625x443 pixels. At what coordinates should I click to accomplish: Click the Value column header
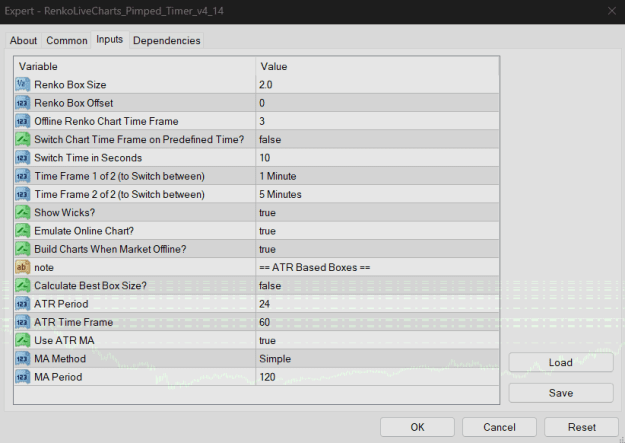pyautogui.click(x=377, y=66)
